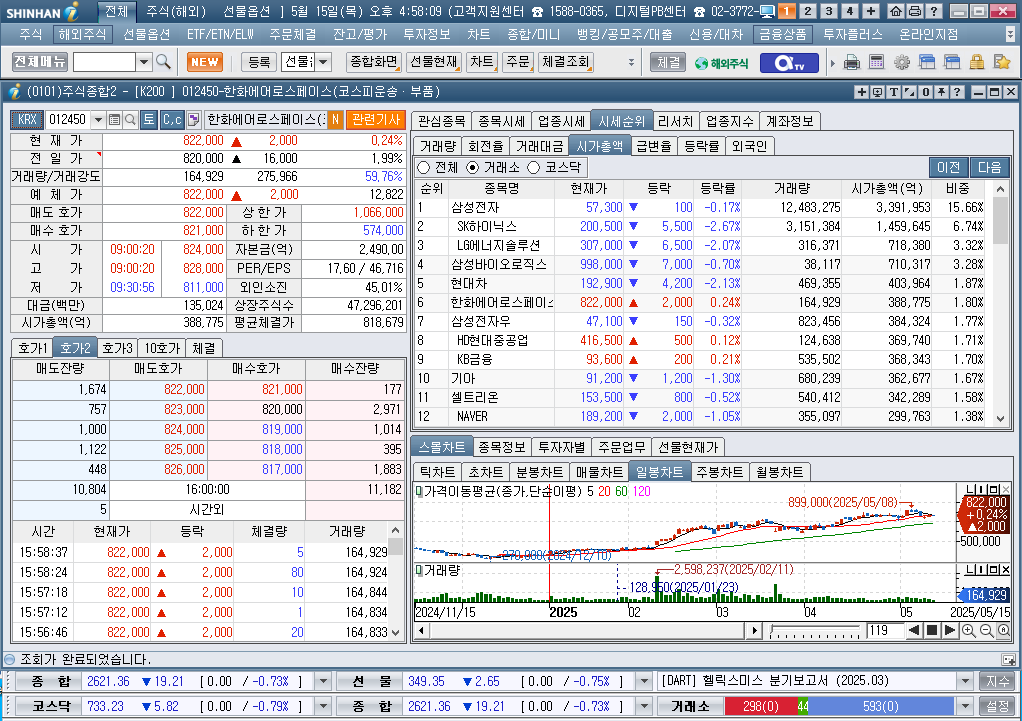Click the 전체메뉴 button

40,62
